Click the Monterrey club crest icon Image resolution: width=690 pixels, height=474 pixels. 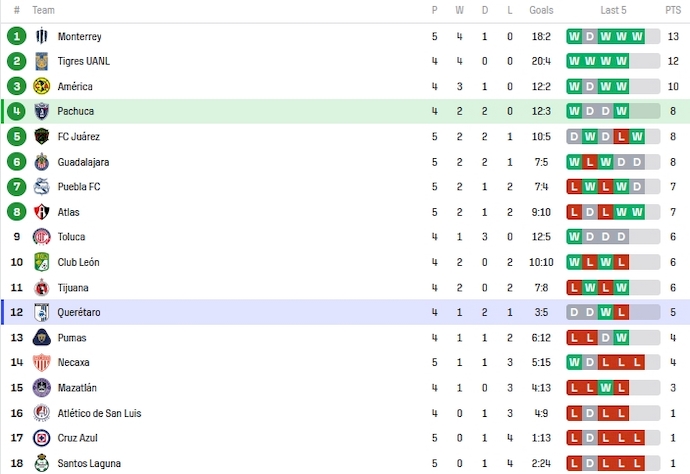tap(42, 36)
